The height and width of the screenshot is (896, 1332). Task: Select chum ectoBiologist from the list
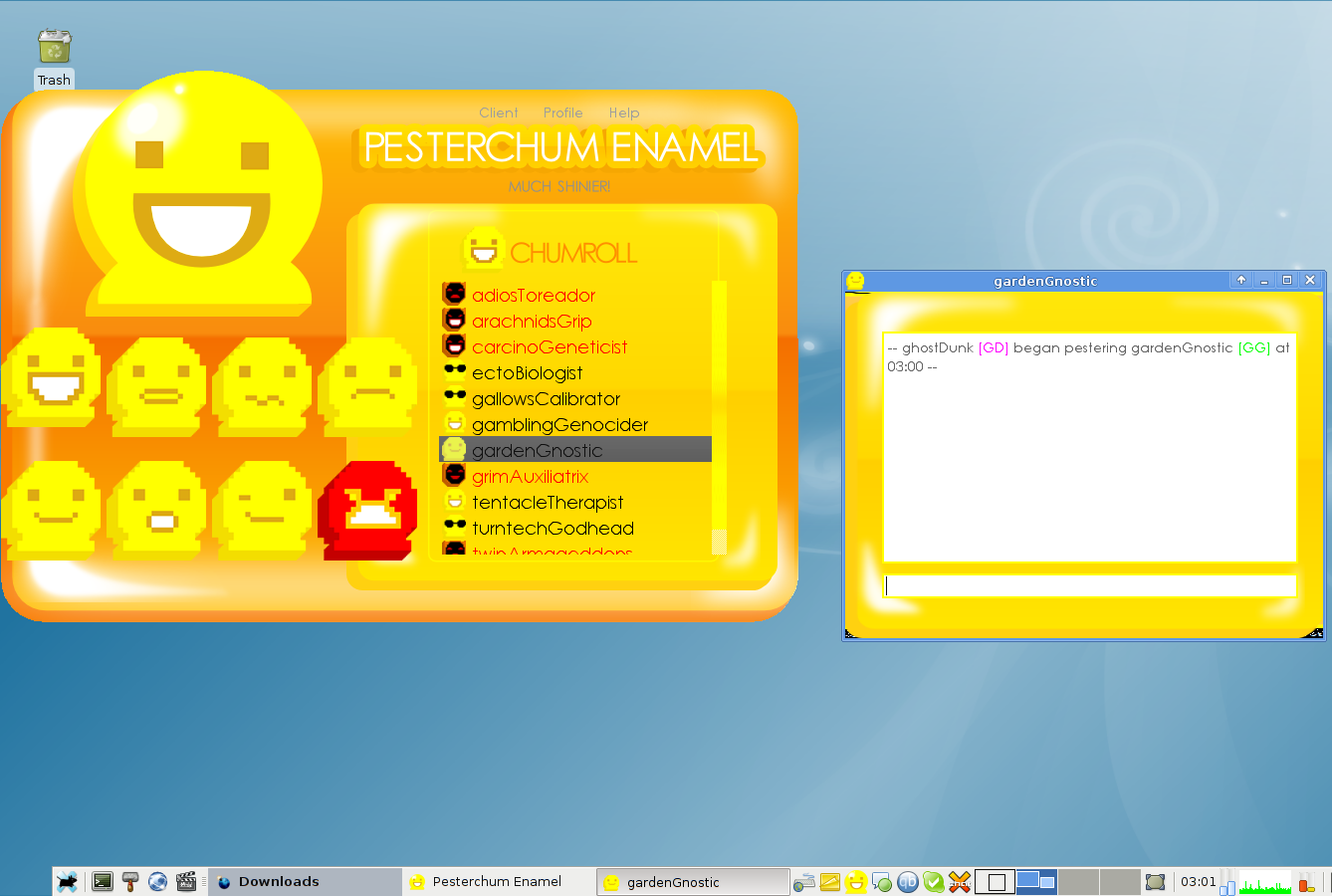click(x=528, y=373)
